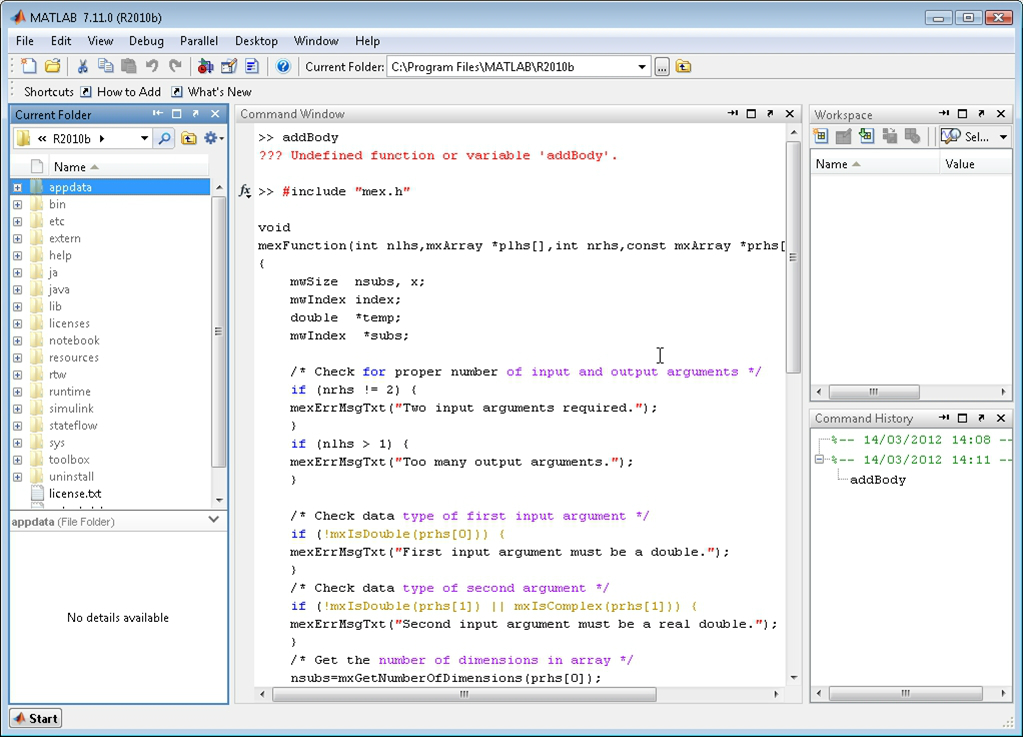The width and height of the screenshot is (1023, 737).
Task: Open the Parallel menu
Action: pos(199,41)
